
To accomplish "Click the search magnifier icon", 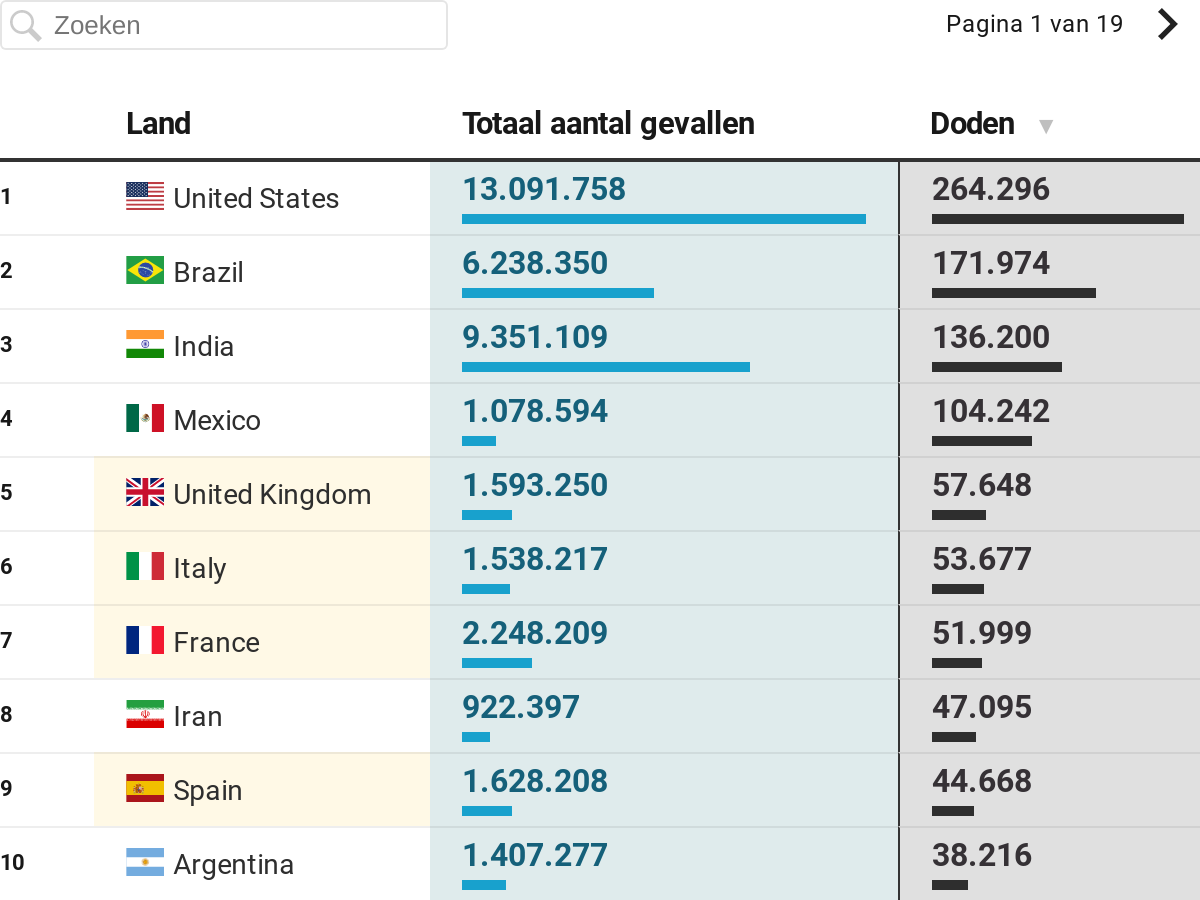I will coord(26,26).
